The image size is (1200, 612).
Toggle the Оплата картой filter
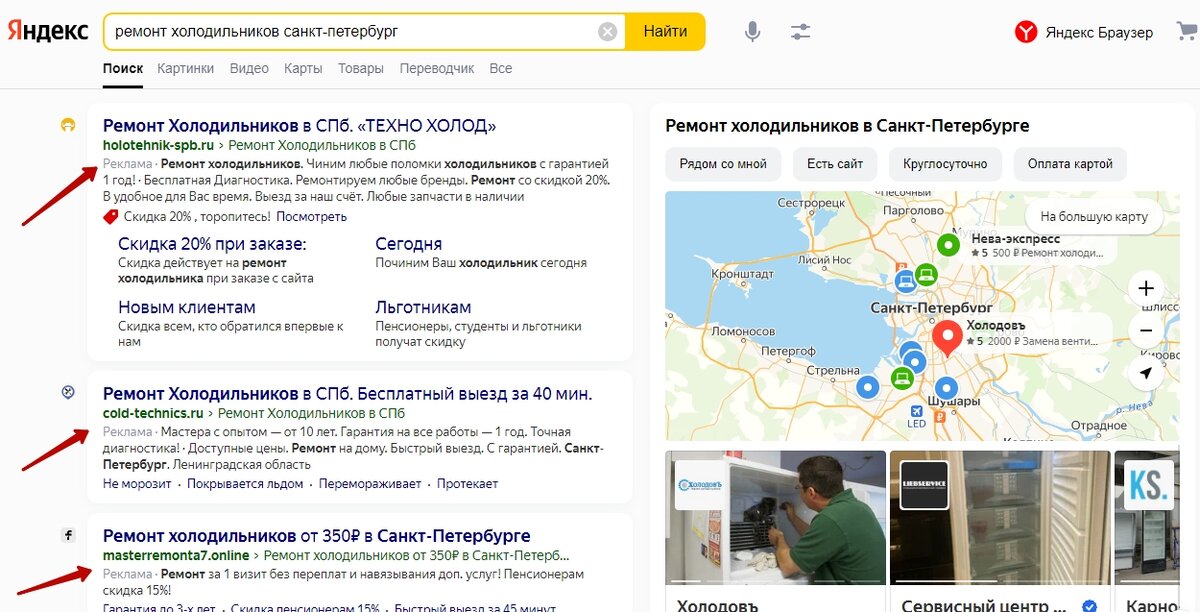(x=1070, y=163)
